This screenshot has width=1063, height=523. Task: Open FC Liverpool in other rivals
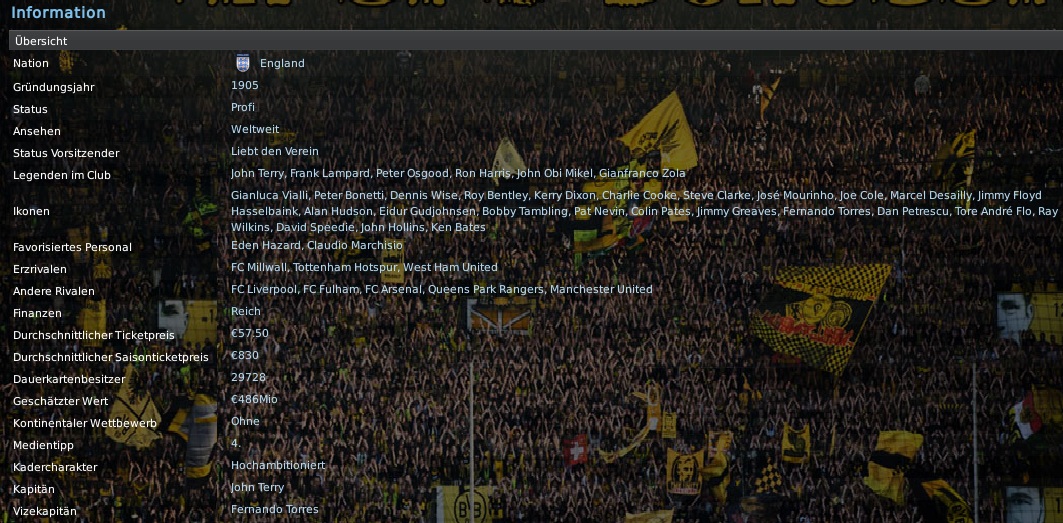pos(264,289)
